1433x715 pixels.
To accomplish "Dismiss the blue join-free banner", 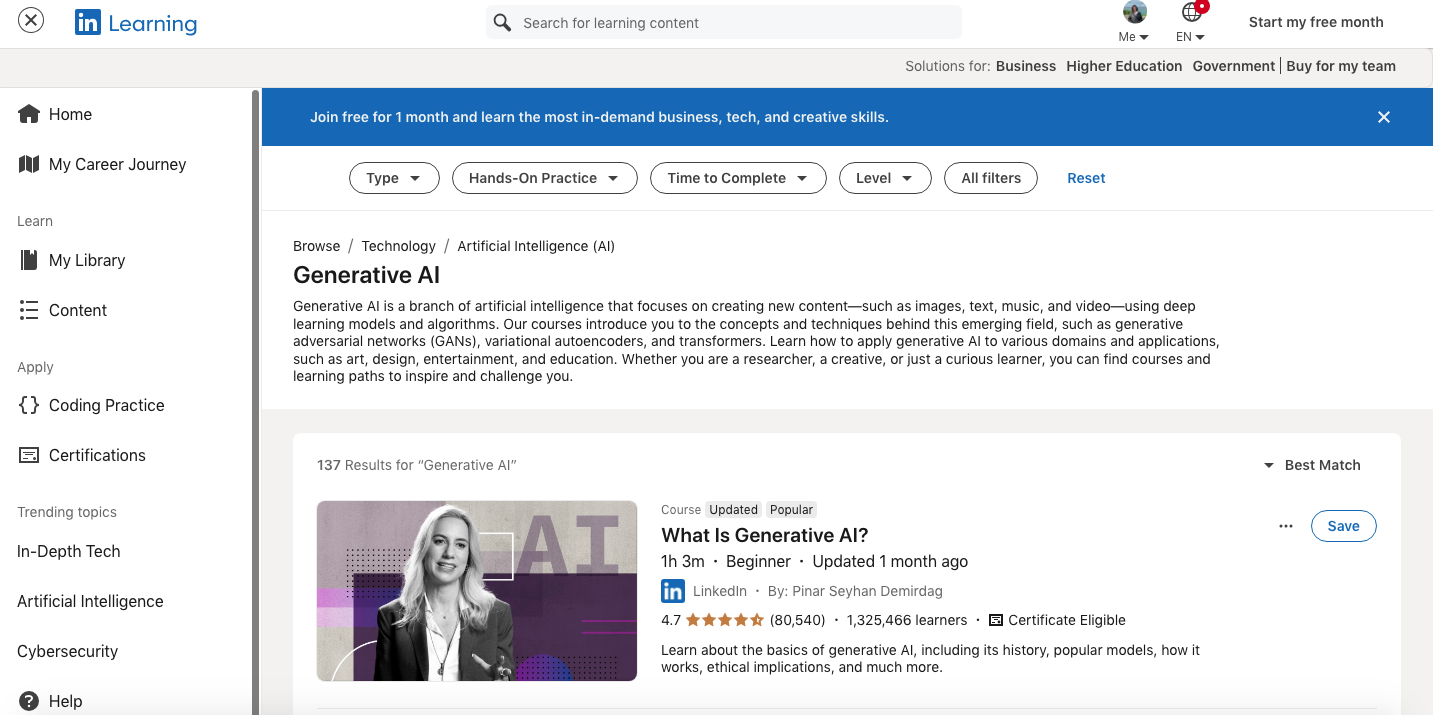I will click(x=1384, y=117).
